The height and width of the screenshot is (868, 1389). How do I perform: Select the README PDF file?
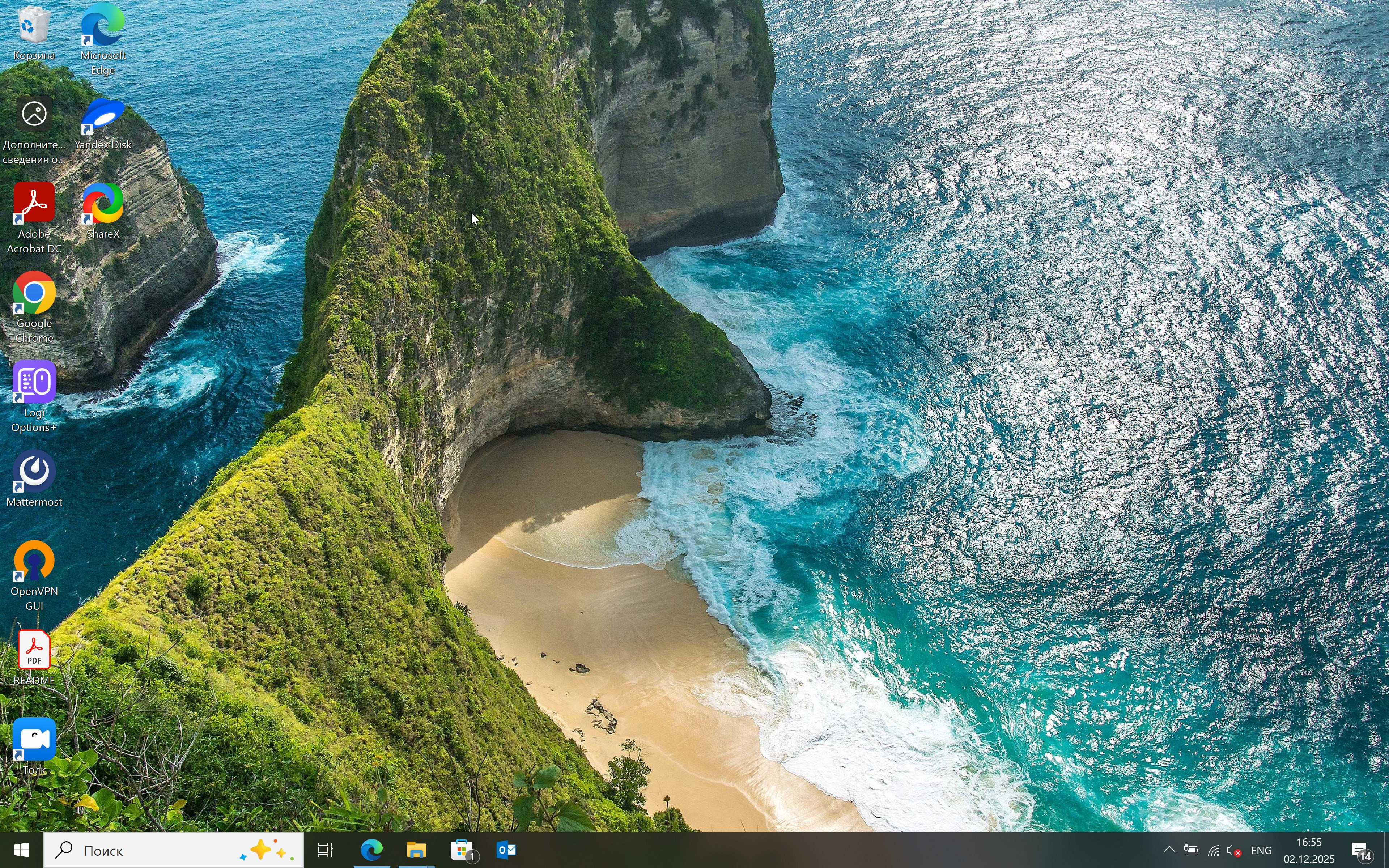coord(34,652)
